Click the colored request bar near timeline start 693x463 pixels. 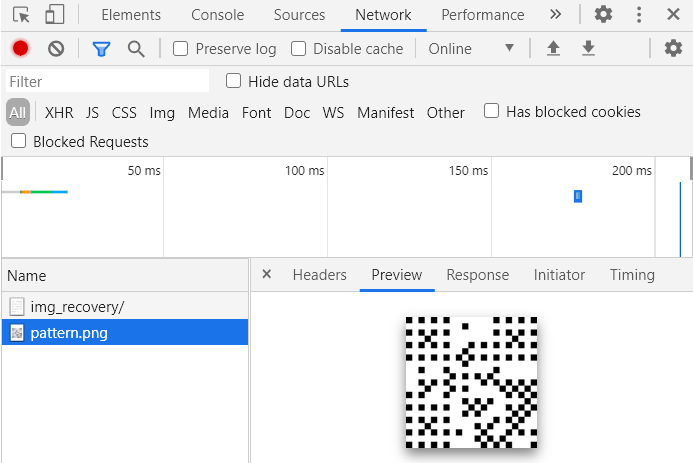(35, 192)
